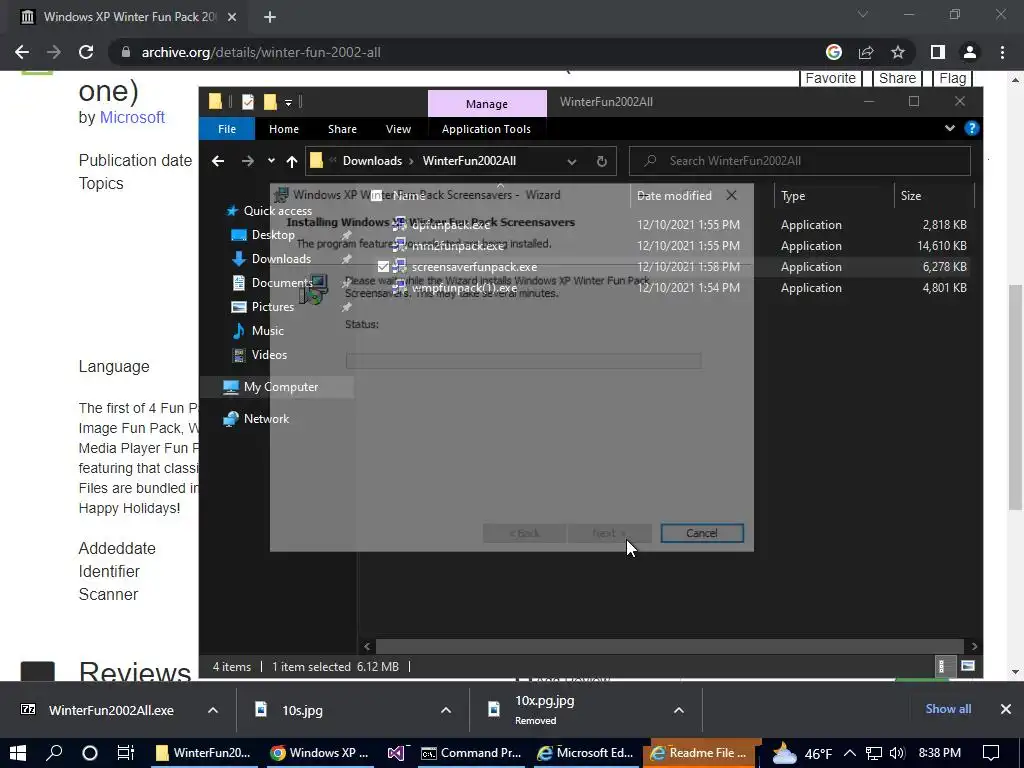1024x768 pixels.
Task: Open the View ribbon tab
Action: [x=398, y=129]
